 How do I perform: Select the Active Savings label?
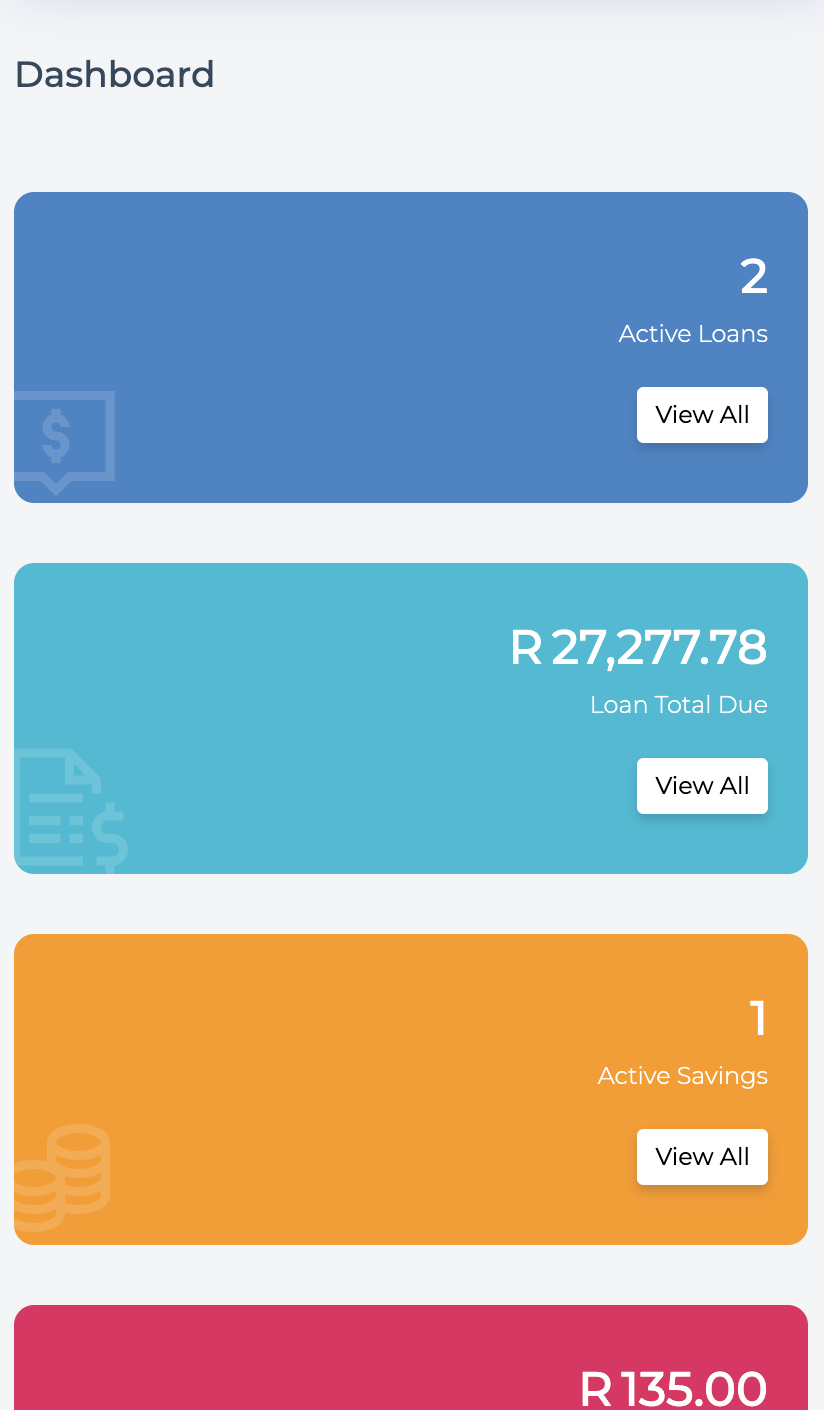click(x=682, y=1076)
